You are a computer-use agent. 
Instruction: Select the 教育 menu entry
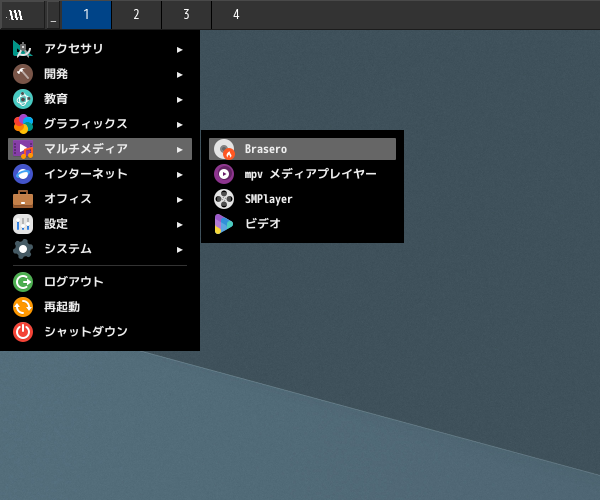tap(99, 99)
